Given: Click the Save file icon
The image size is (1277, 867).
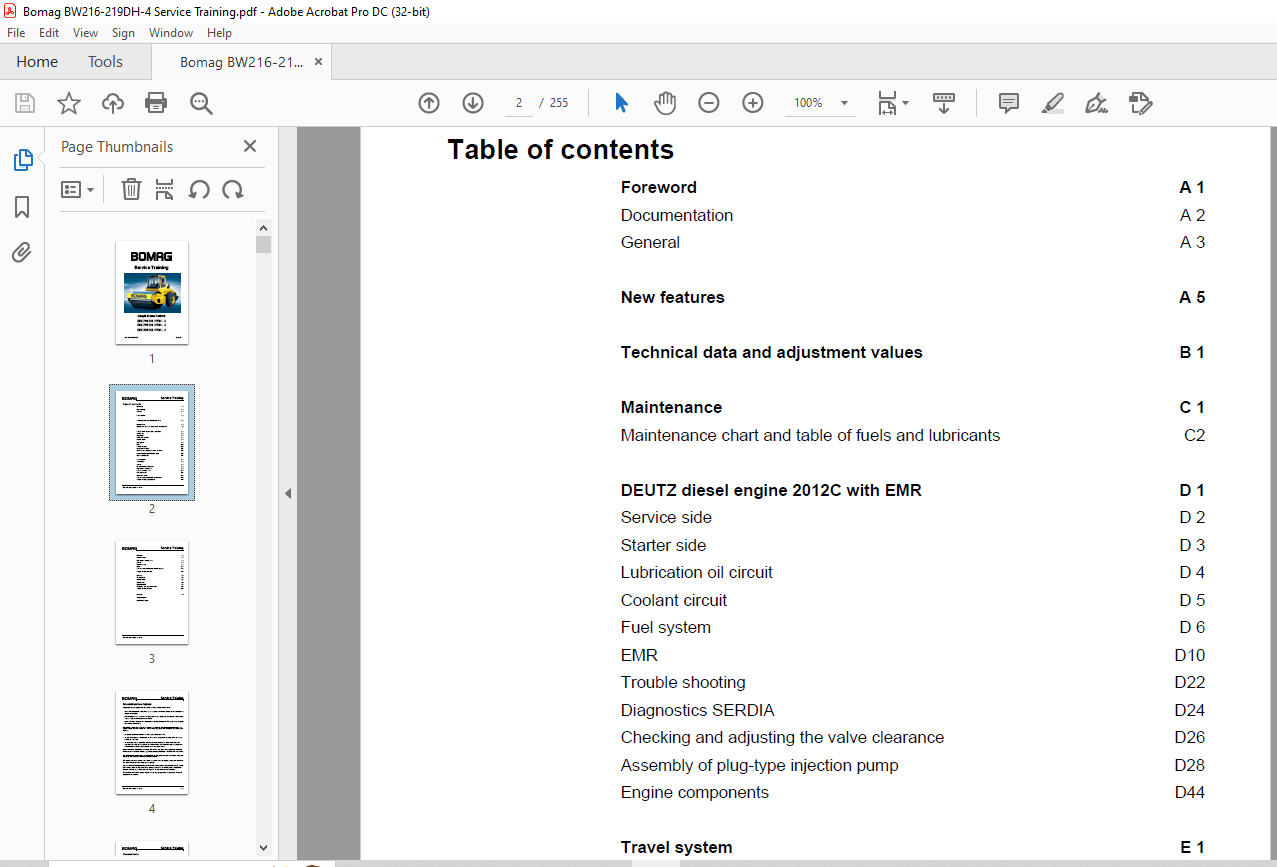Looking at the screenshot, I should click(x=25, y=103).
